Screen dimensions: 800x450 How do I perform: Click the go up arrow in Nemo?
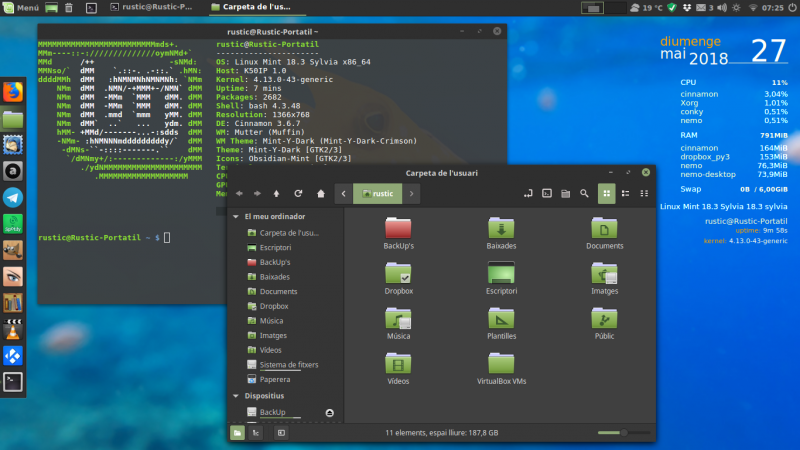point(277,193)
